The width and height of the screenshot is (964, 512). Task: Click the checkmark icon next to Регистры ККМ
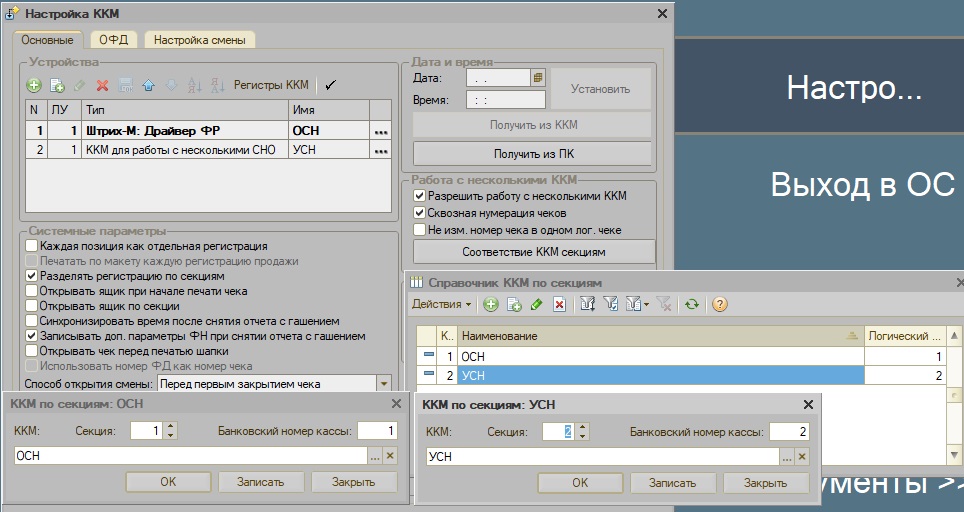coord(331,86)
